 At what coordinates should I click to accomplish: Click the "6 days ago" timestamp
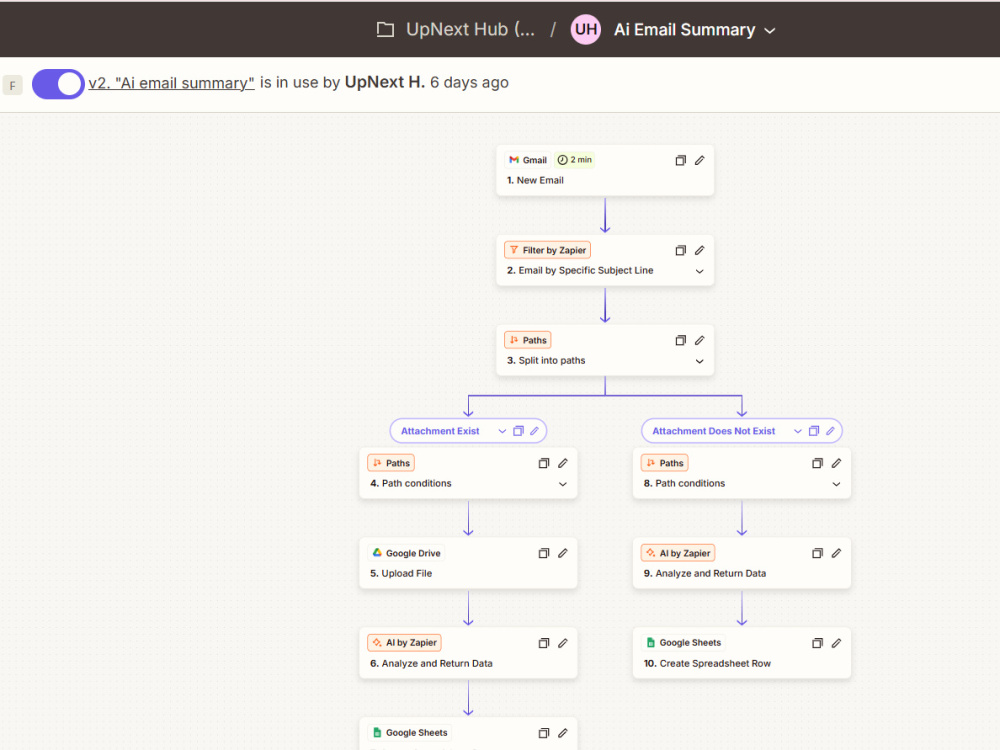(469, 83)
